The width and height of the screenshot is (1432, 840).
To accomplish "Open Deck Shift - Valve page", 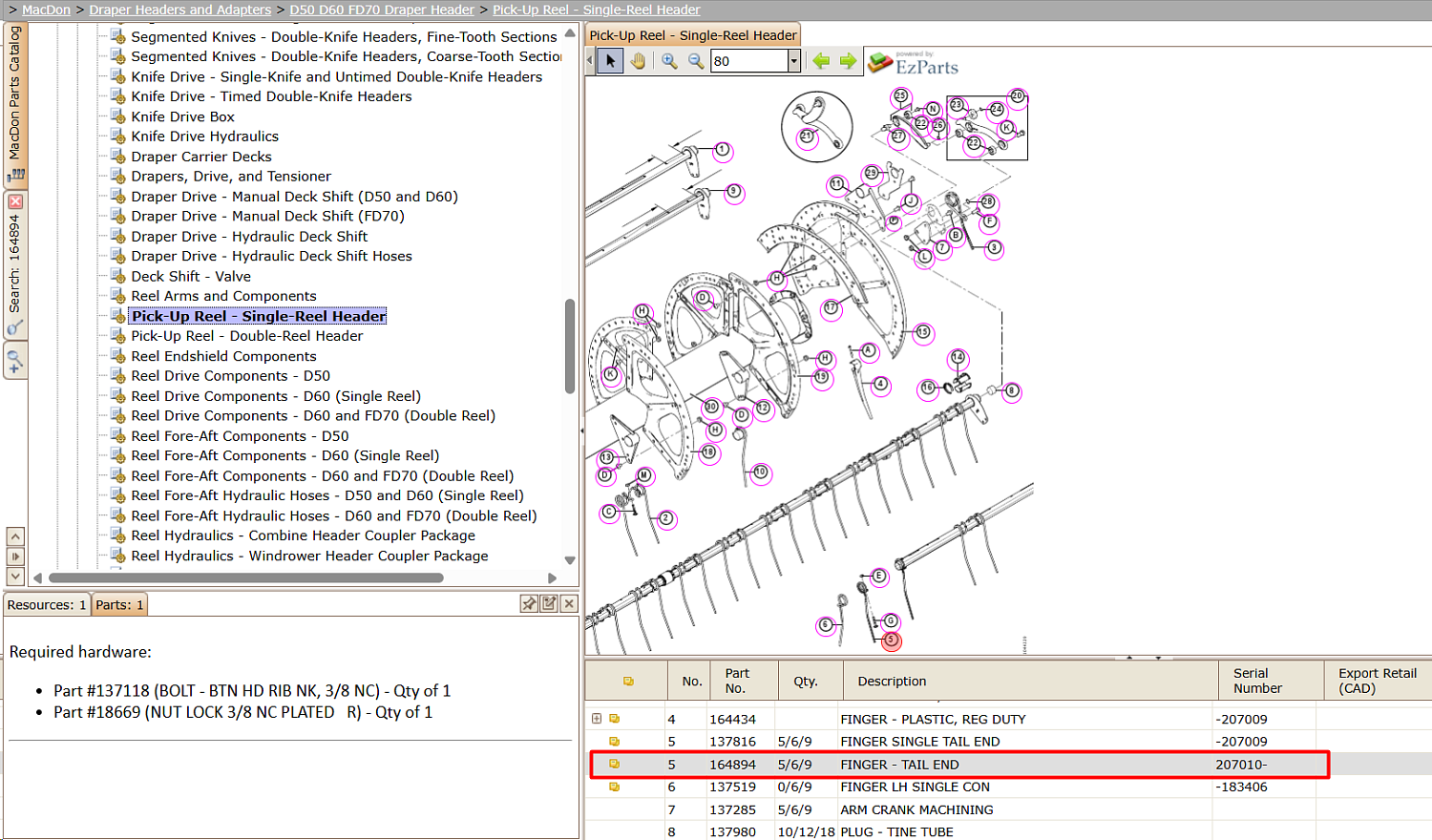I will point(191,277).
